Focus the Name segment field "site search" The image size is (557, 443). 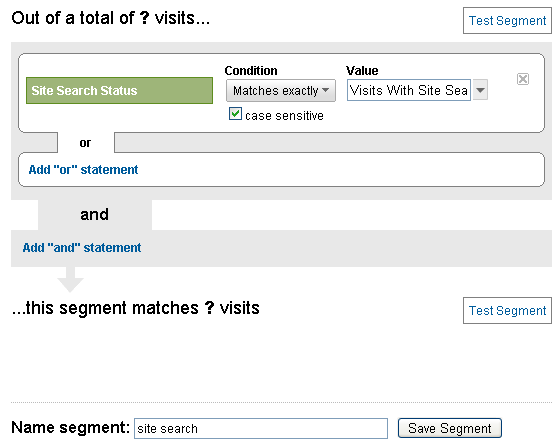[x=261, y=428]
